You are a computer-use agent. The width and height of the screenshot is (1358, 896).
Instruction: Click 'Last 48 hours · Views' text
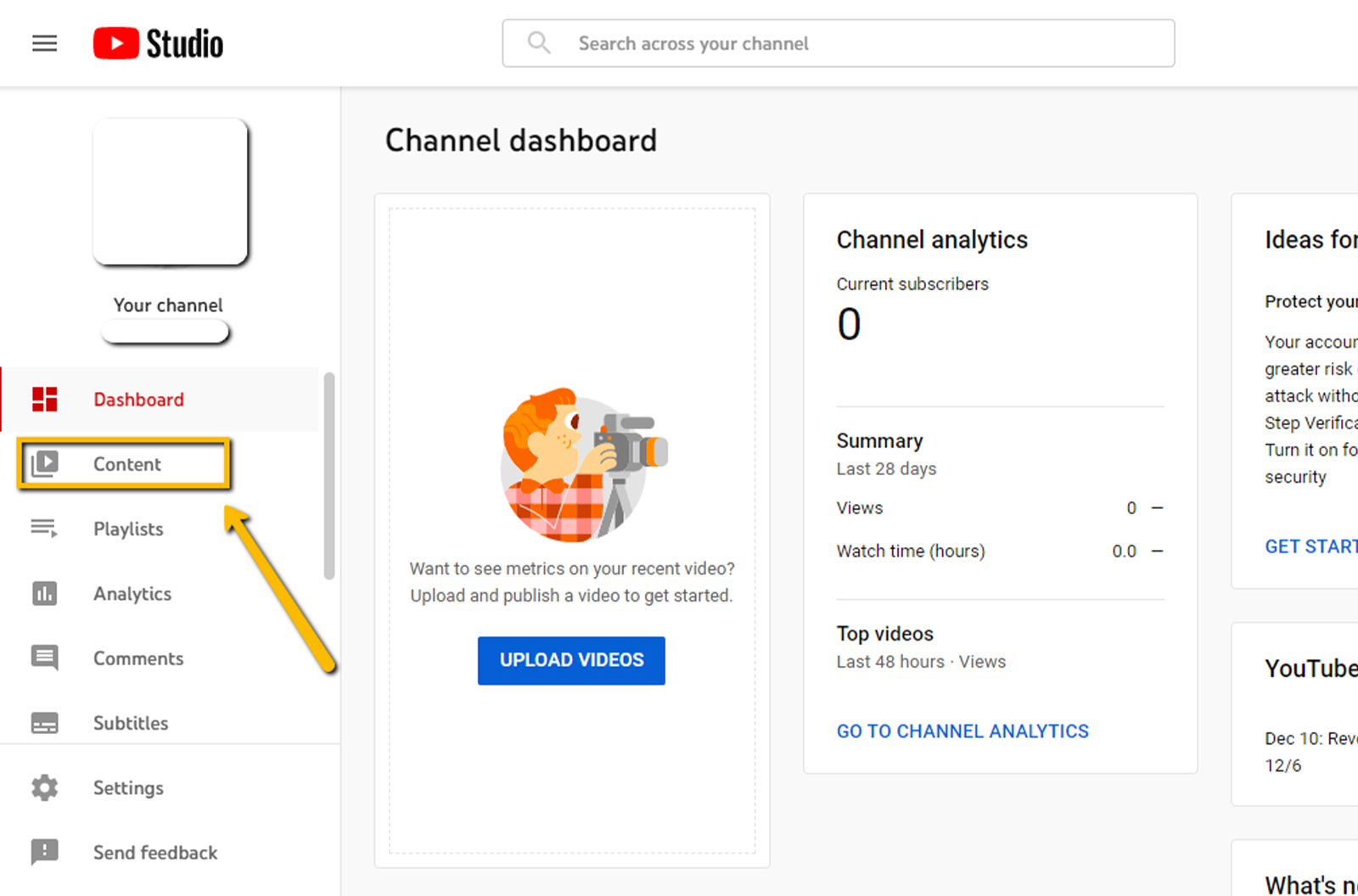coord(921,662)
